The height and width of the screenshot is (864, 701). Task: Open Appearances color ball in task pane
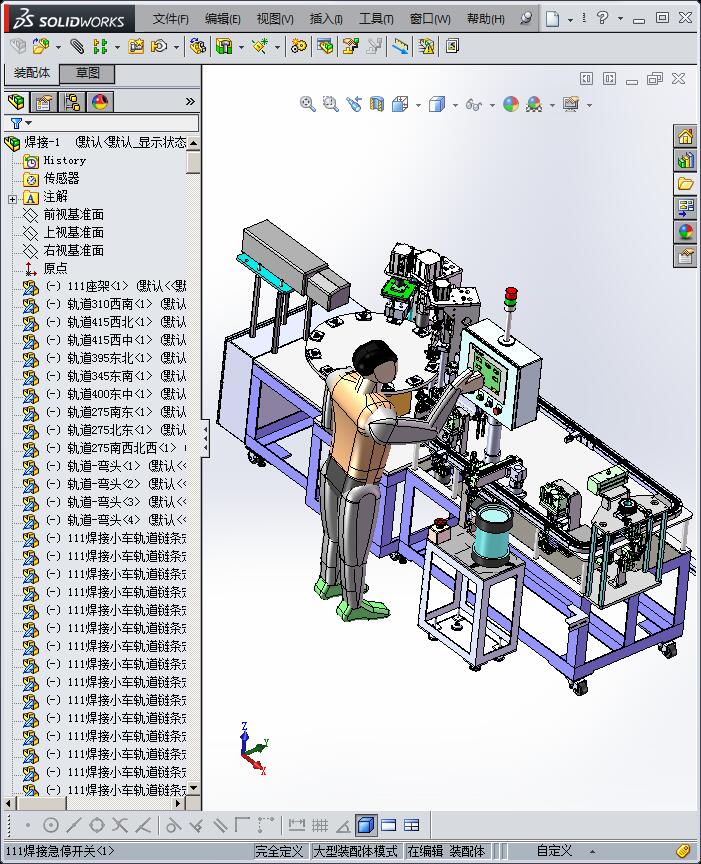tap(686, 232)
